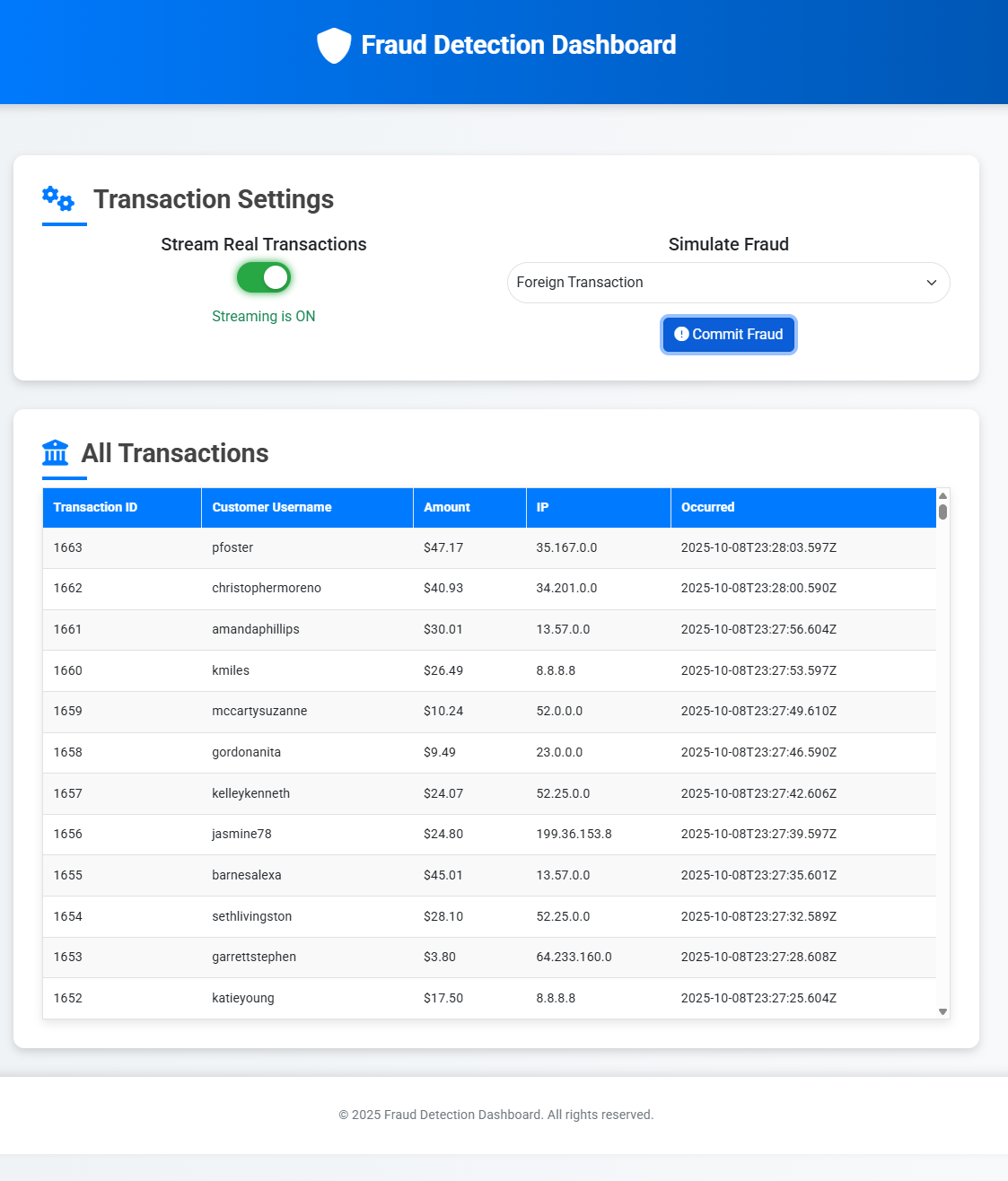Click the bank building icon beside All Transactions

[56, 453]
